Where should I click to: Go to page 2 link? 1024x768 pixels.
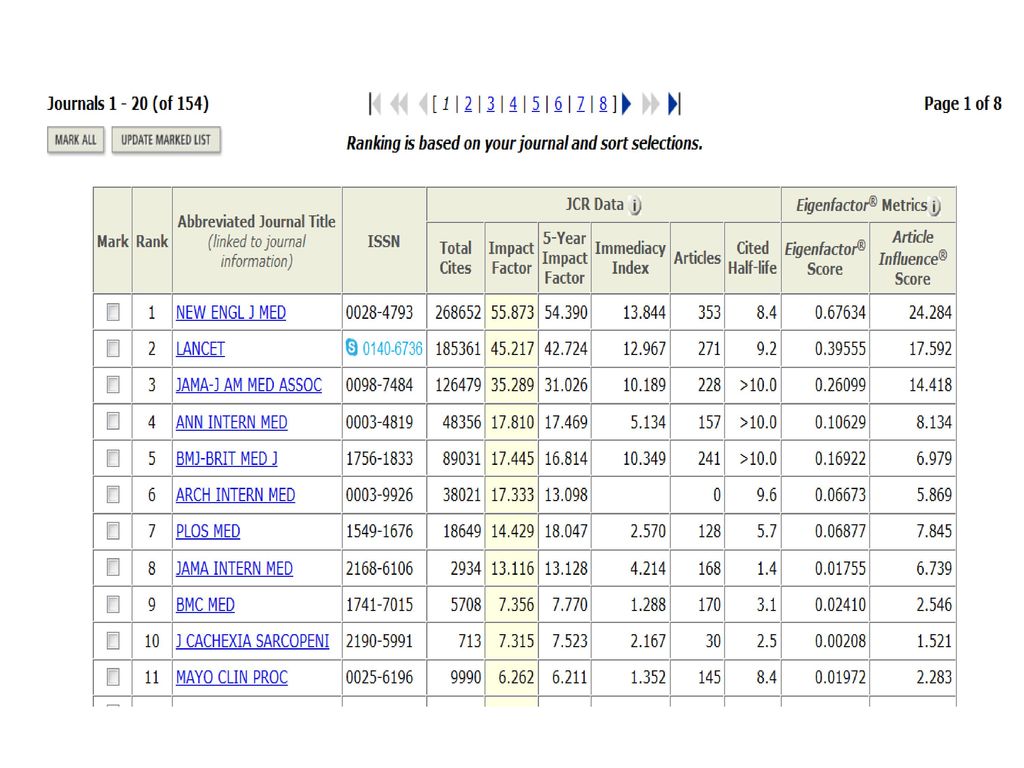click(468, 104)
